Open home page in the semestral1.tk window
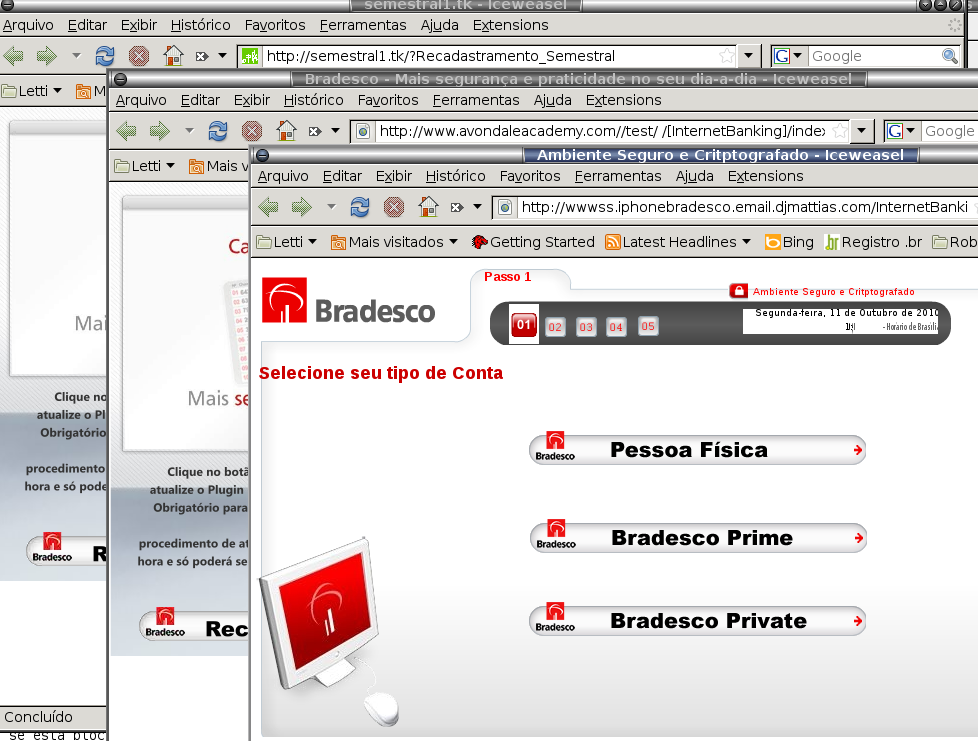 click(x=173, y=56)
